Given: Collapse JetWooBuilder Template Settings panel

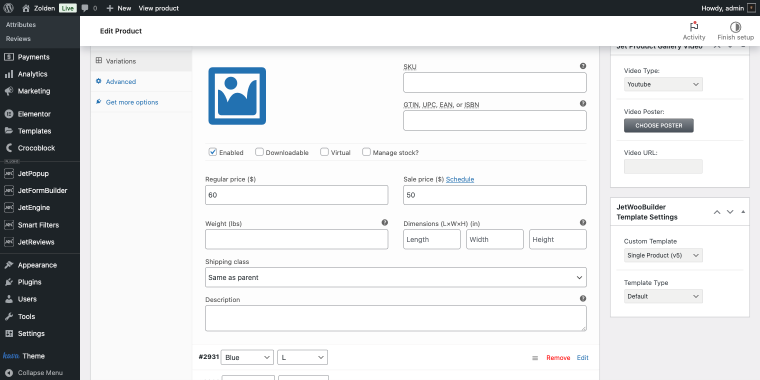Looking at the screenshot, I should click(x=743, y=212).
